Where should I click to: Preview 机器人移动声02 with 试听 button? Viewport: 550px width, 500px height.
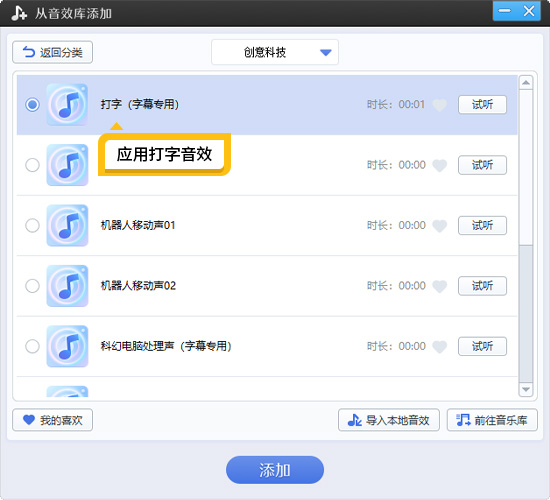[x=482, y=286]
